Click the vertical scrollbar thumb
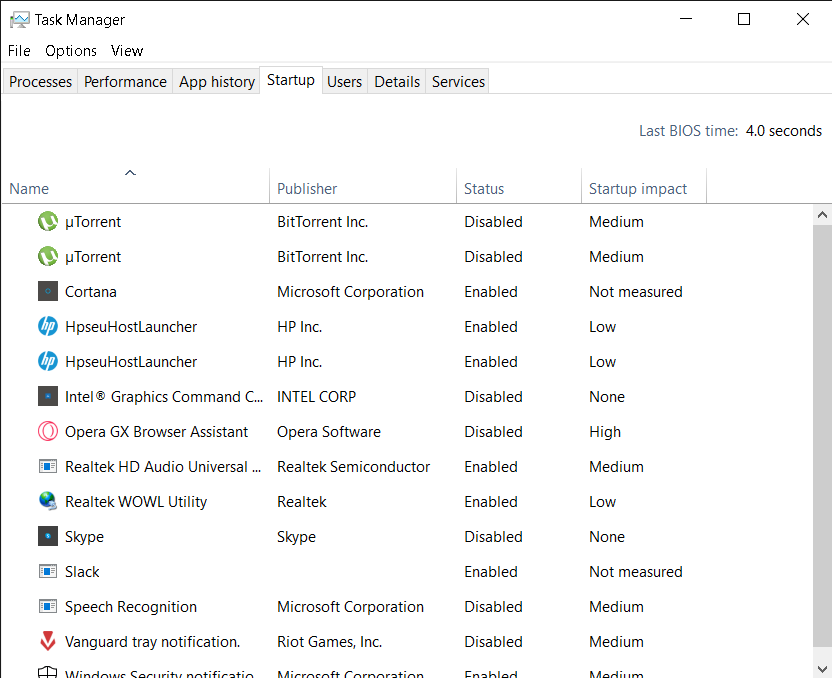This screenshot has width=832, height=678. pyautogui.click(x=822, y=435)
